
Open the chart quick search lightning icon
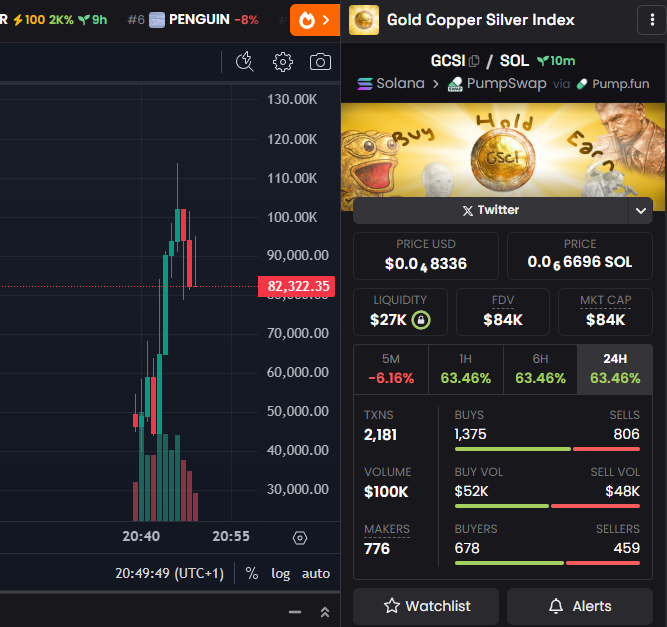pyautogui.click(x=245, y=62)
